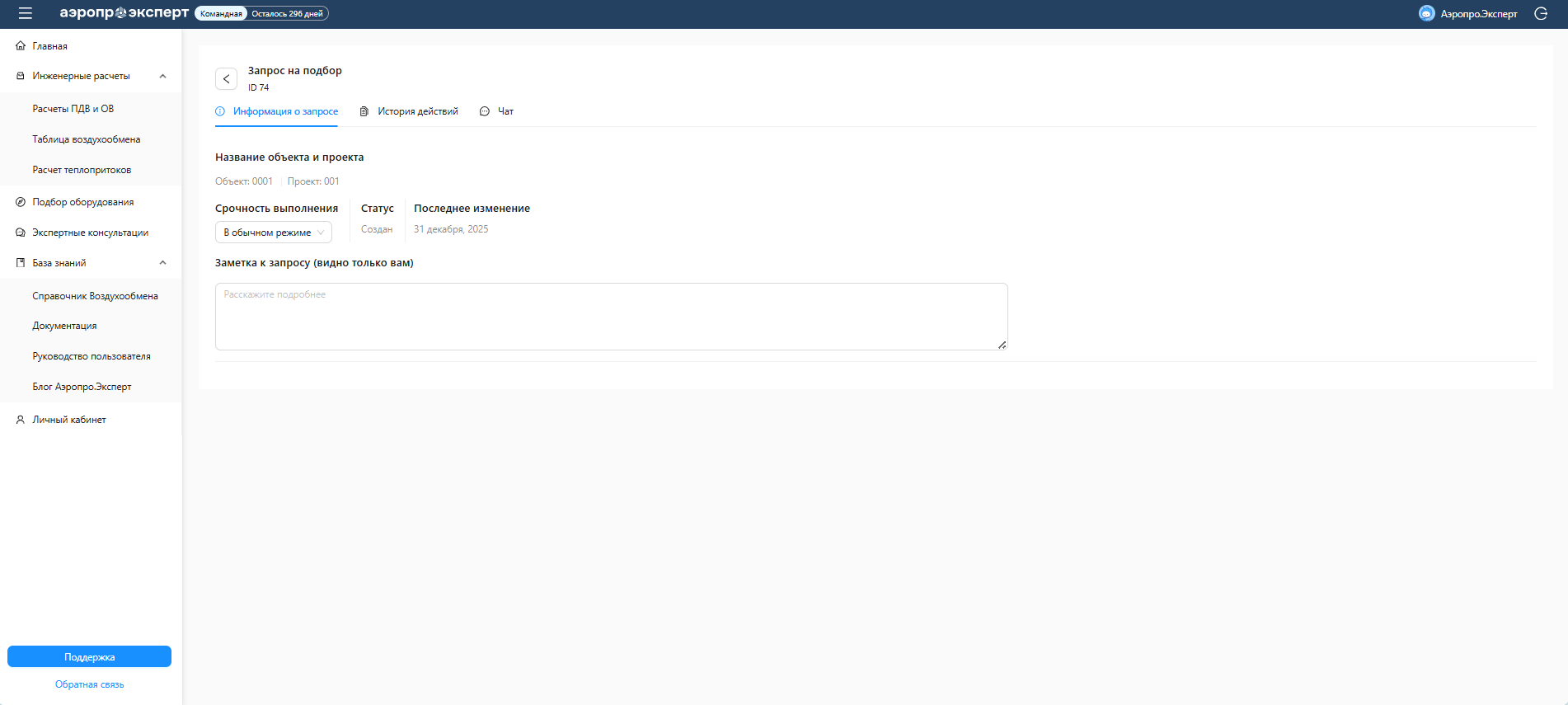The width and height of the screenshot is (1568, 705).
Task: Click the Экспертные консультации chat icon
Action: (21, 233)
